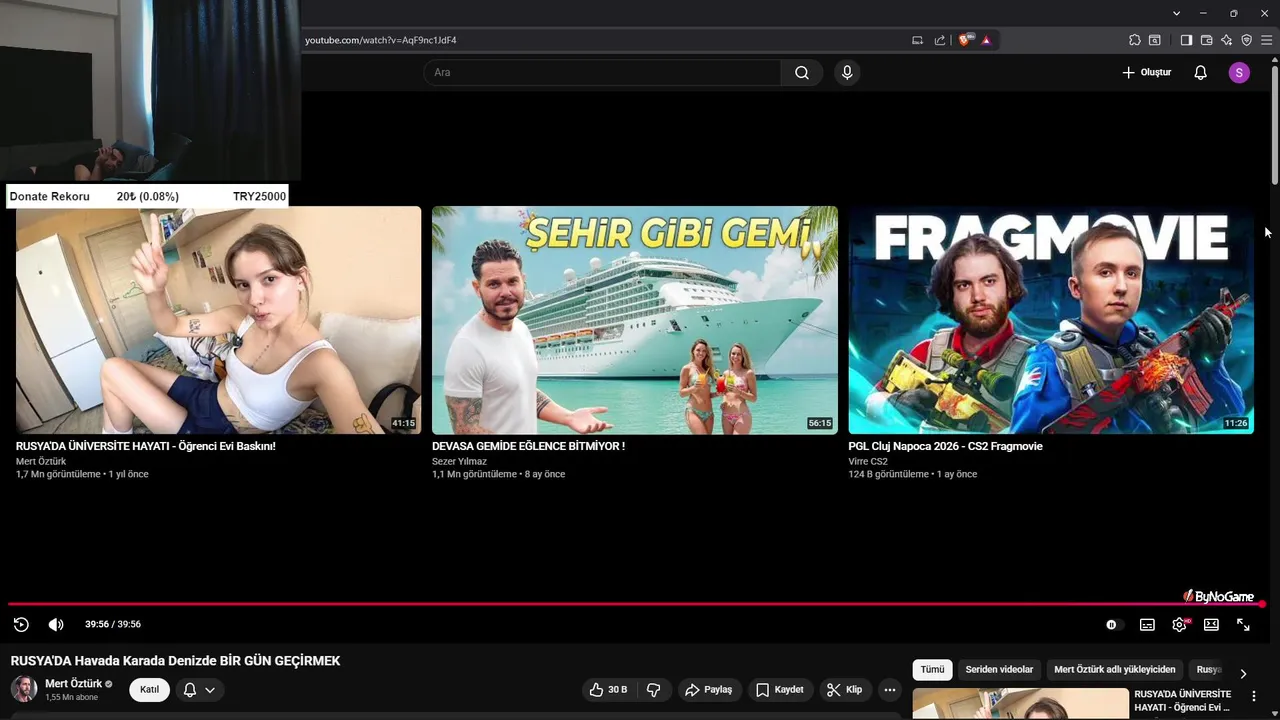Image resolution: width=1280 pixels, height=720 pixels.
Task: Open Mert Öztürk channel avatar
Action: (x=24, y=689)
